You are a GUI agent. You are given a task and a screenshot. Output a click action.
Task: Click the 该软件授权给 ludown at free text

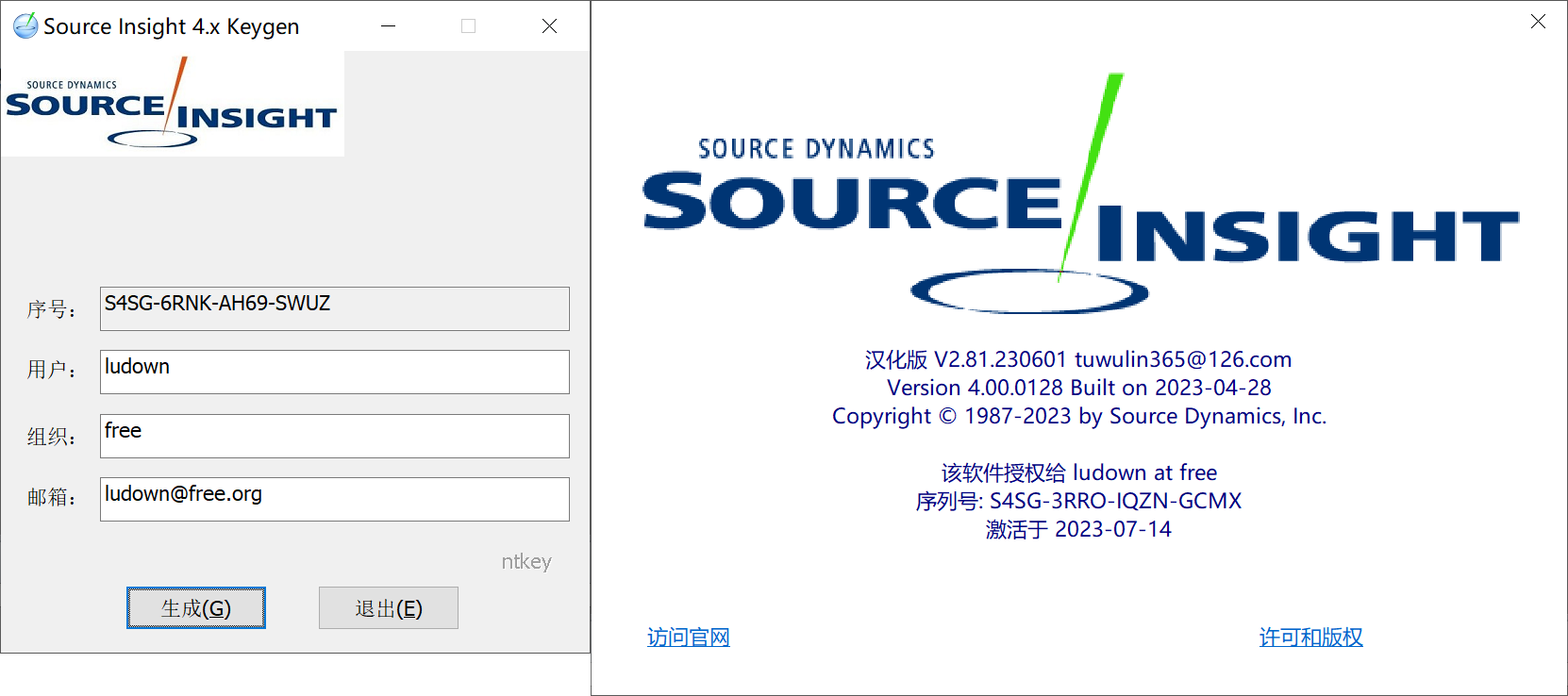point(1079,472)
